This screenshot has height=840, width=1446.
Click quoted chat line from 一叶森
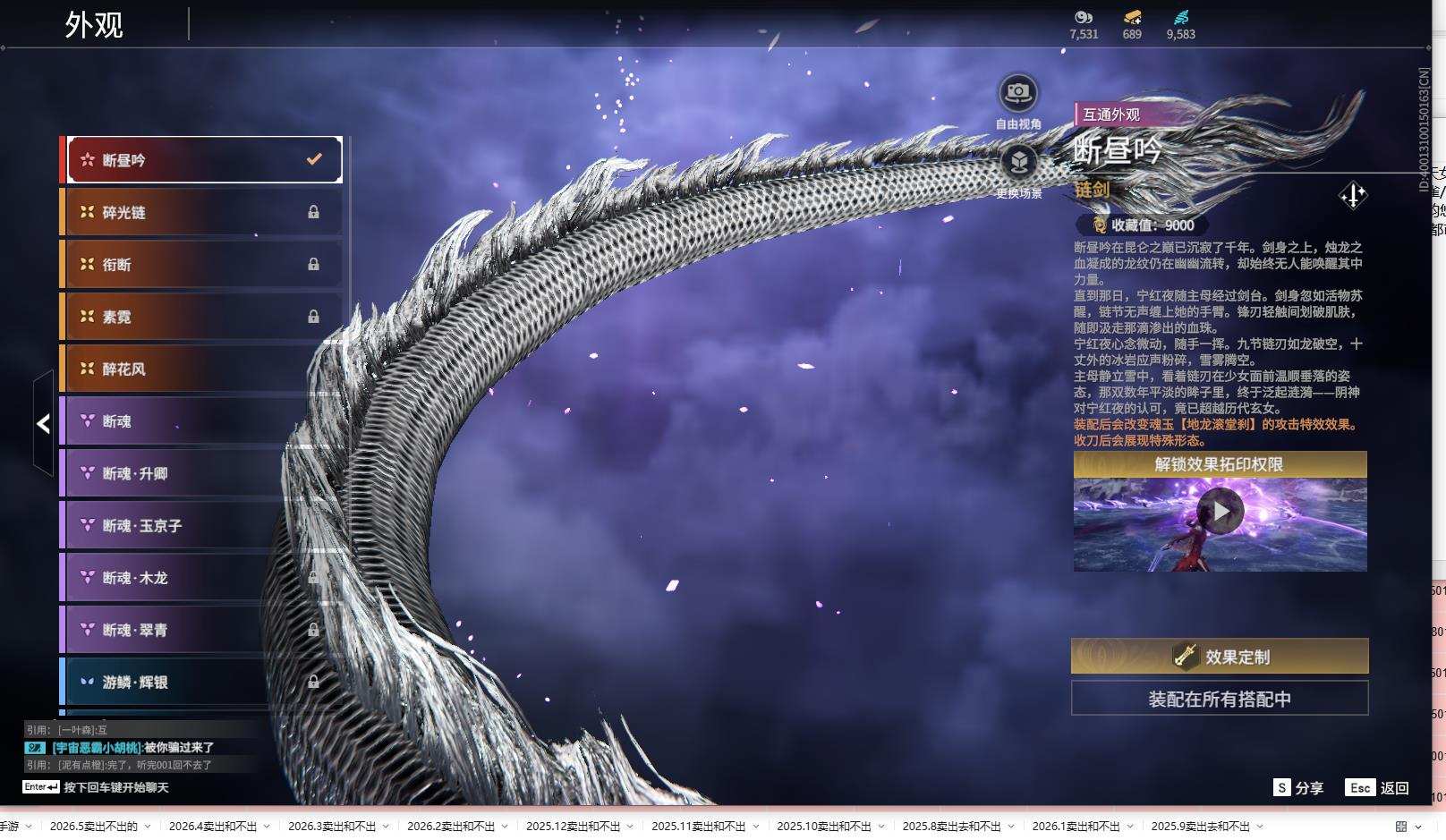(x=66, y=730)
